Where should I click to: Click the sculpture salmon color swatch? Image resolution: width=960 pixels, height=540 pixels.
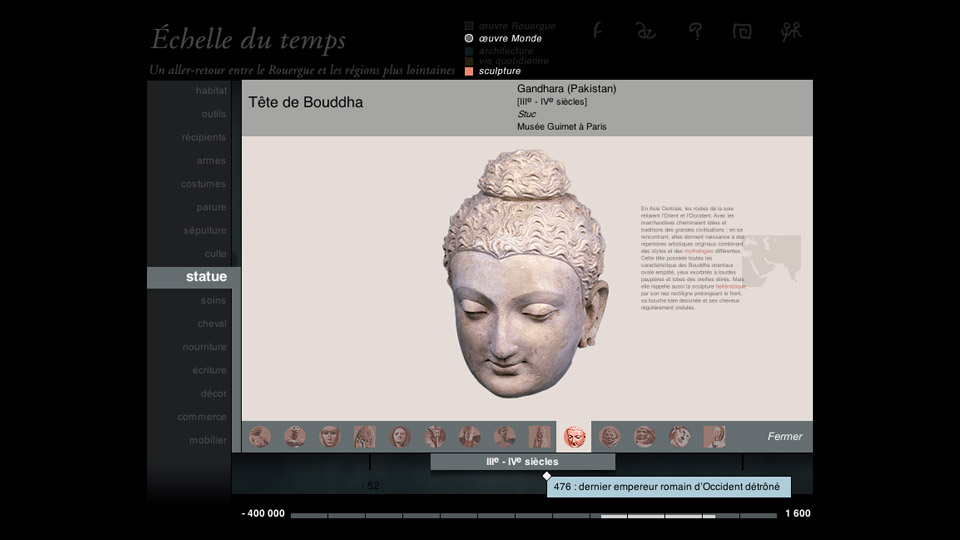(x=469, y=71)
